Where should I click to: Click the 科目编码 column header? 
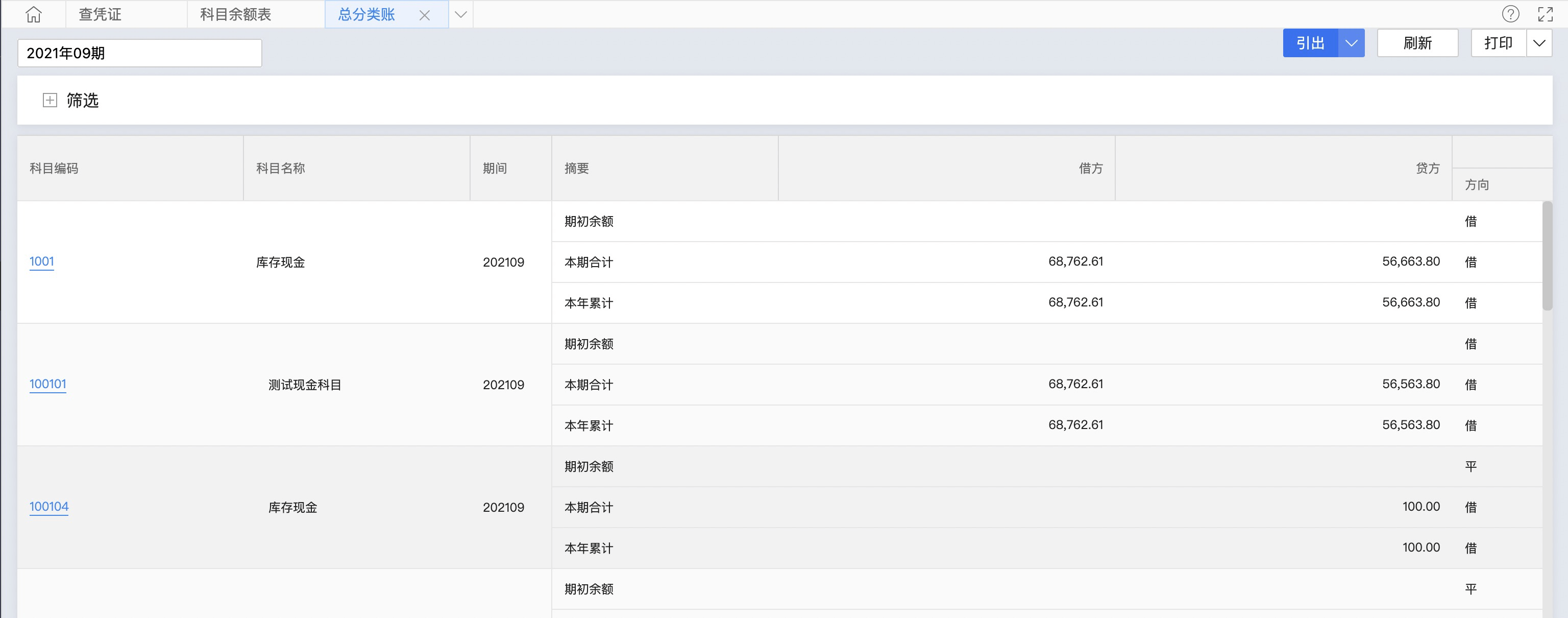[x=54, y=169]
